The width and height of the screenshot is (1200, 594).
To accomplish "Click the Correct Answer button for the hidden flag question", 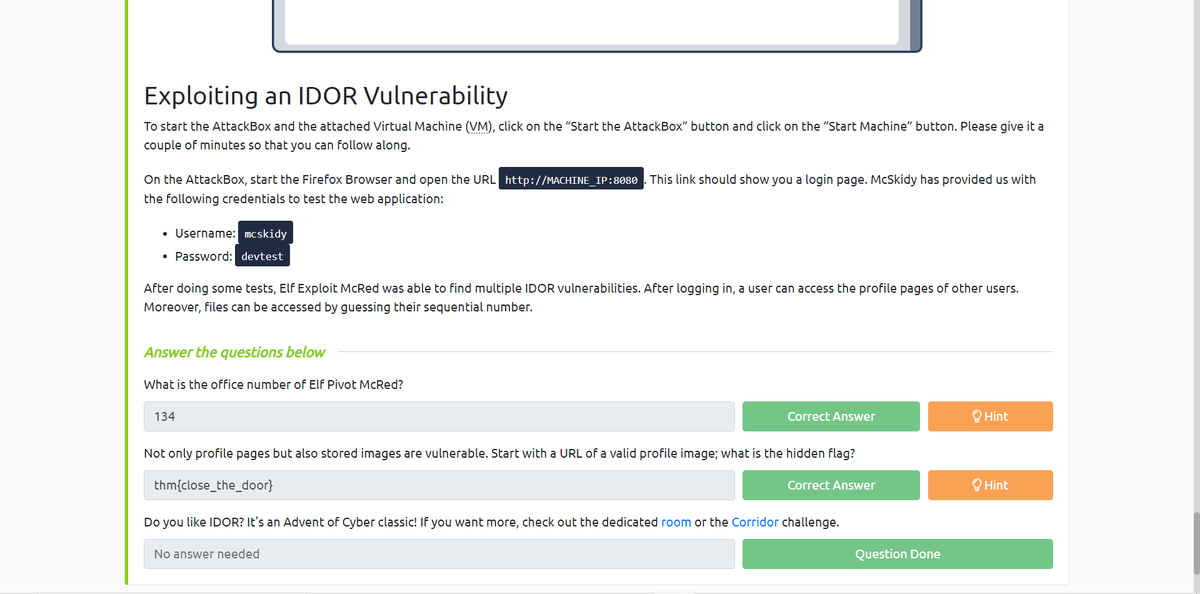I will (x=831, y=485).
